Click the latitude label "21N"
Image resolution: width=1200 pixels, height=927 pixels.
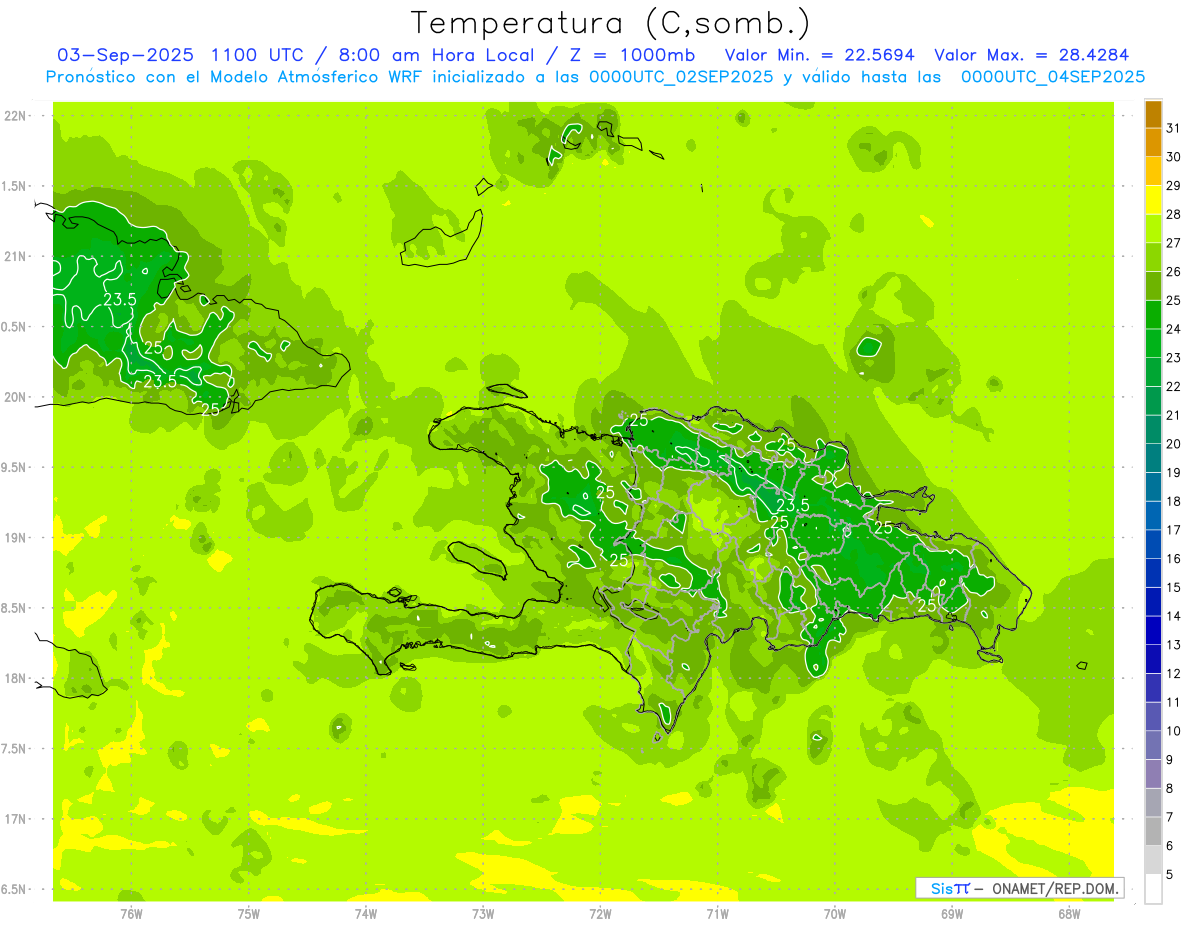(17, 256)
